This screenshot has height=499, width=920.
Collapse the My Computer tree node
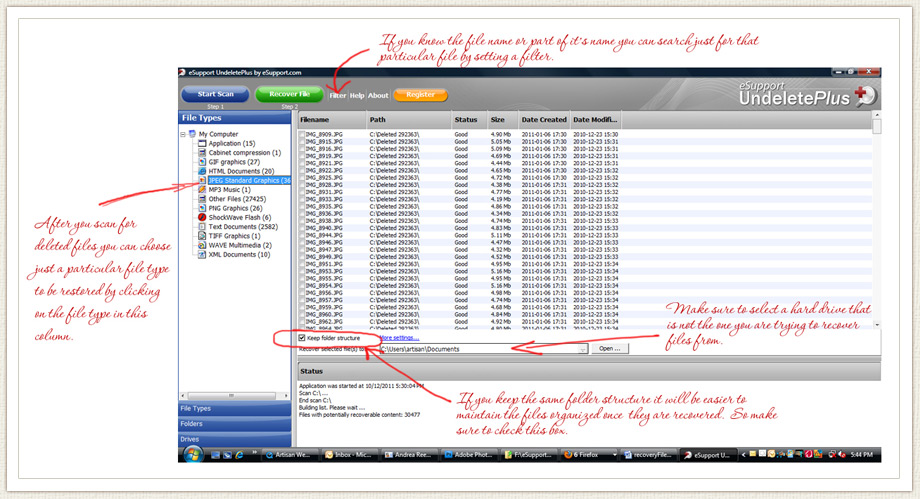coord(183,134)
